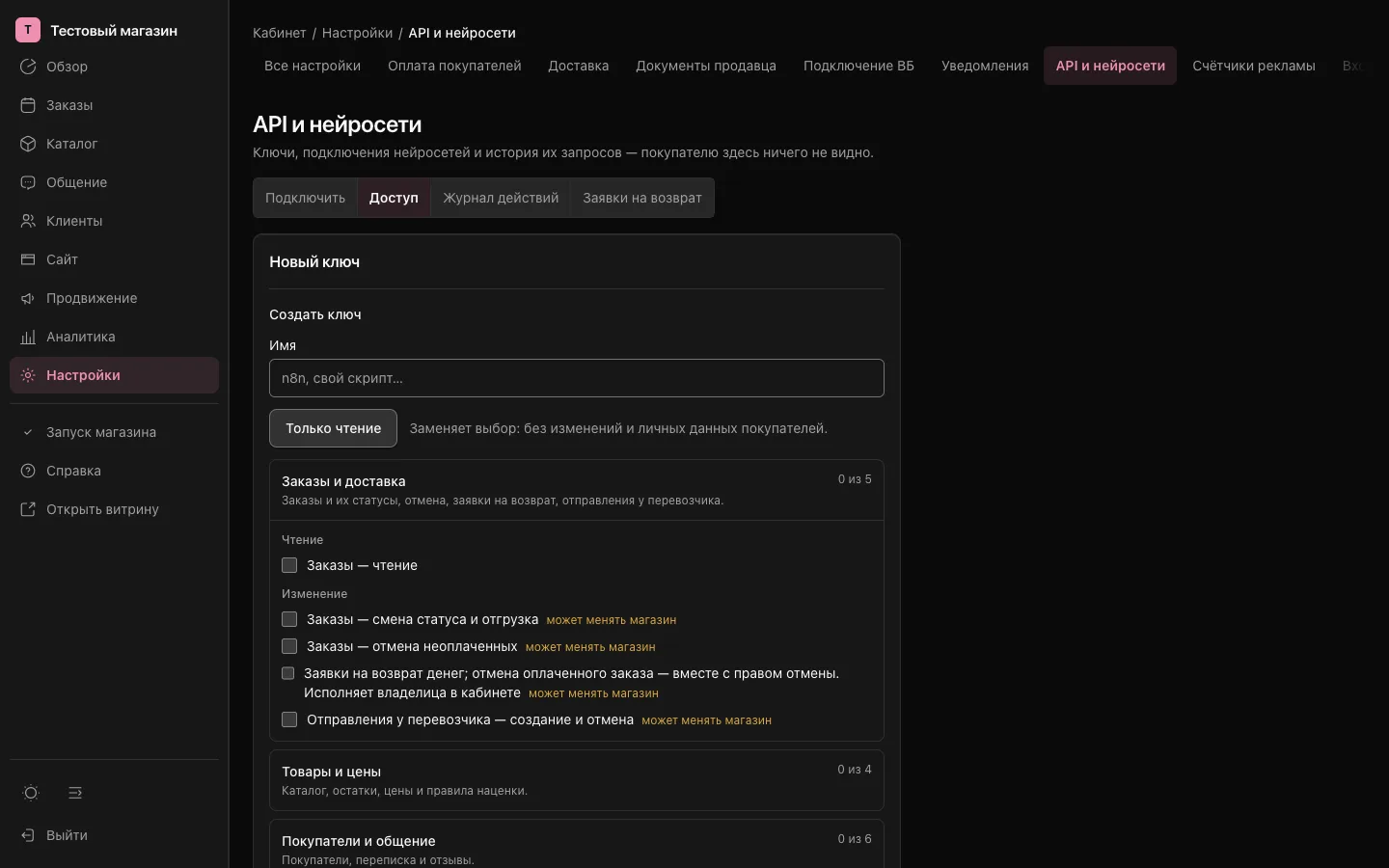Focus the key Имя input field
Viewport: 1389px width, 868px height.
(x=577, y=378)
